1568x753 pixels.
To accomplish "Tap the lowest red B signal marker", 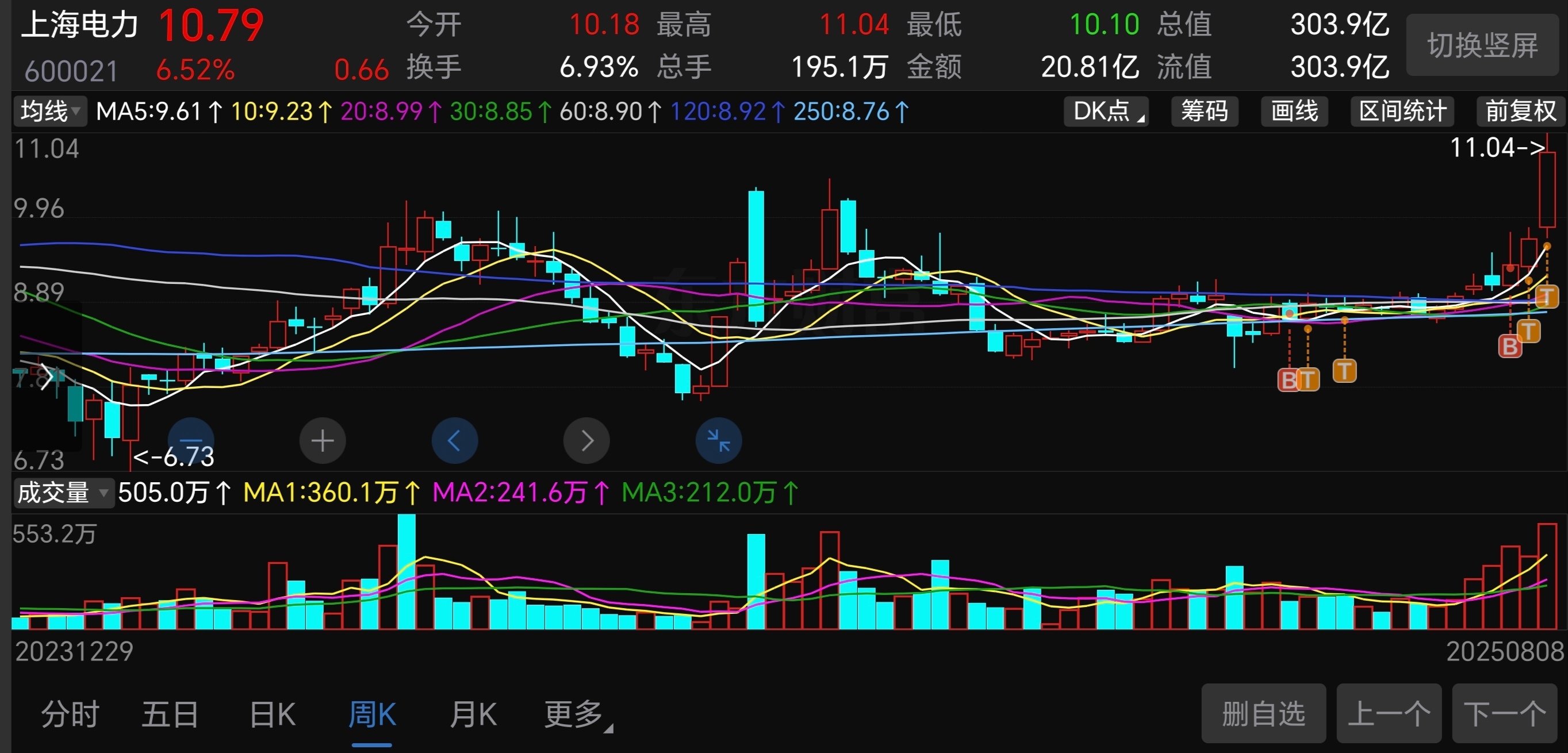I will (1288, 380).
